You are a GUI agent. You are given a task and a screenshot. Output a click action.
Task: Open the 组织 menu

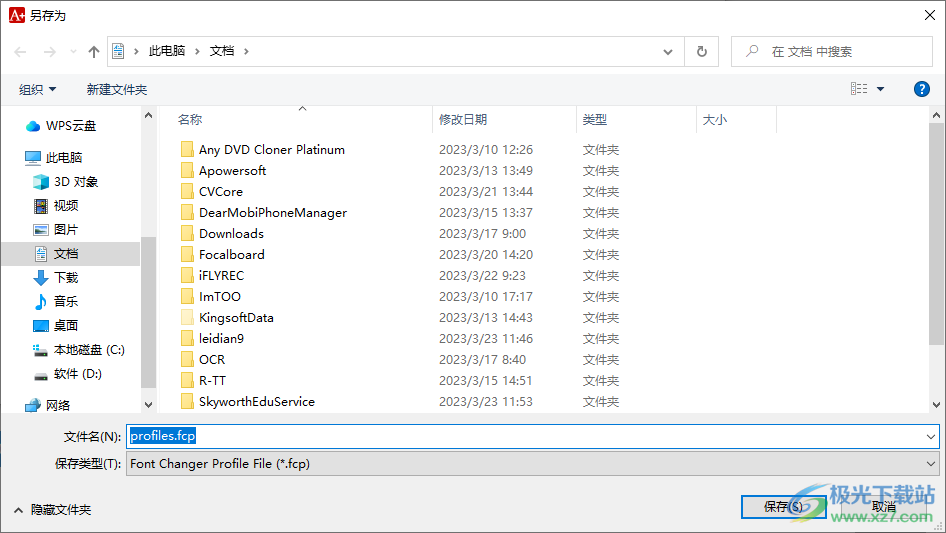pos(37,89)
